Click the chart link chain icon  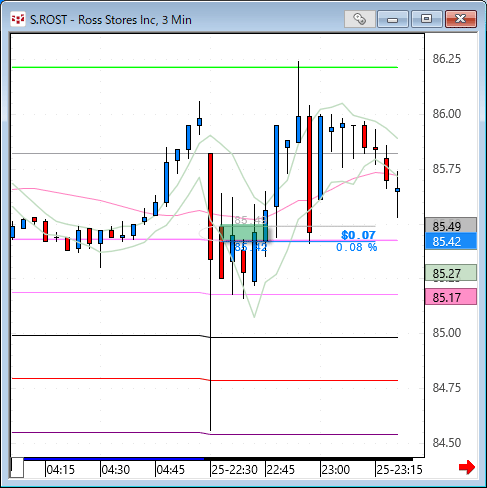tap(360, 19)
